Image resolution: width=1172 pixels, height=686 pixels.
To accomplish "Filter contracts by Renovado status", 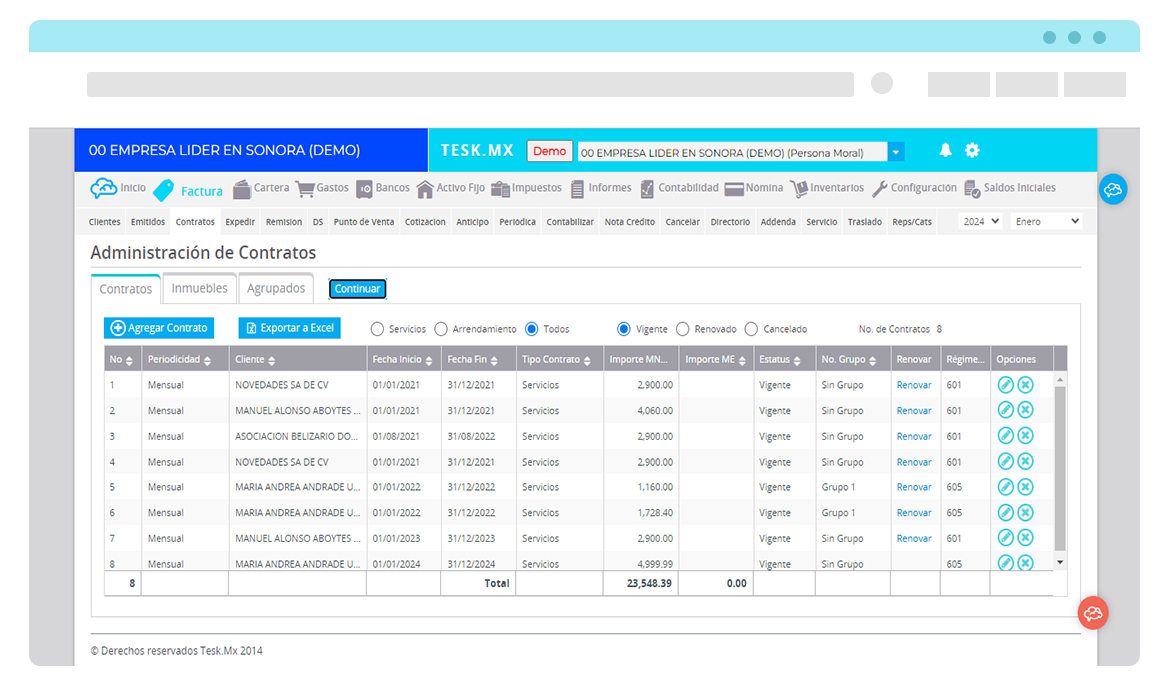I will (x=682, y=328).
